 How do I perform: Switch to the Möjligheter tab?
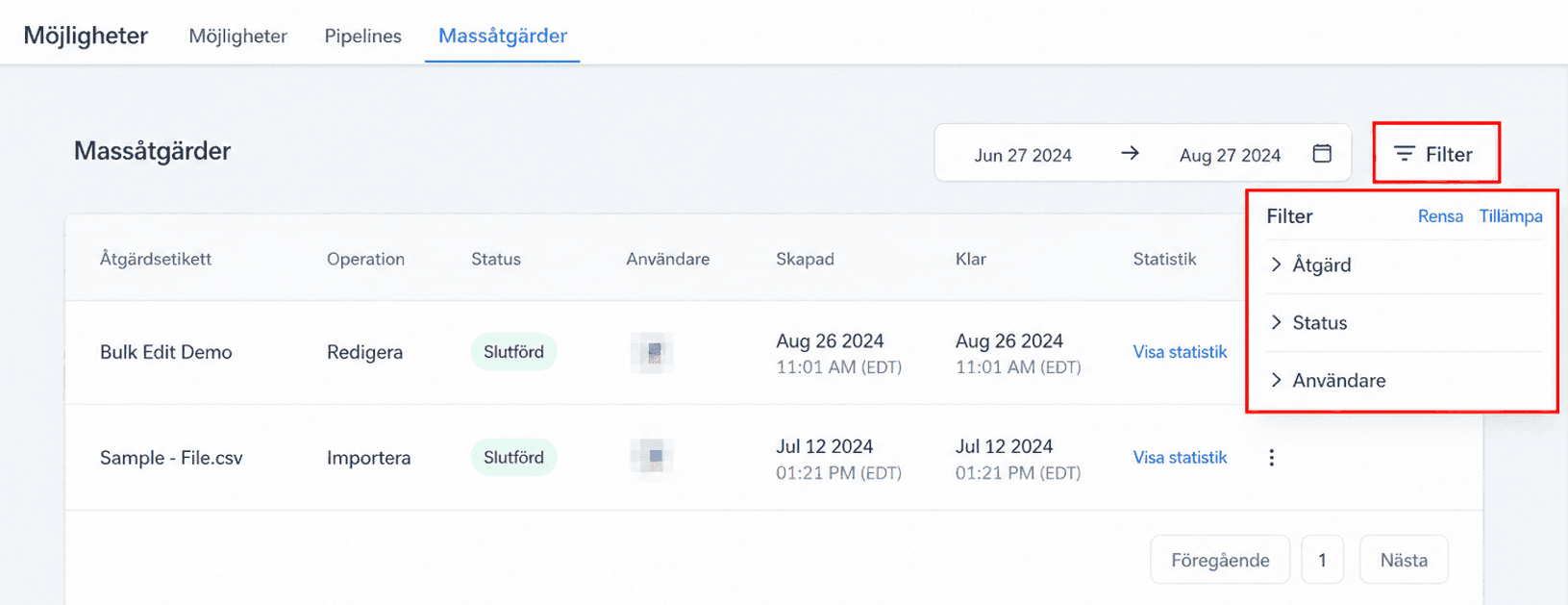pos(237,36)
